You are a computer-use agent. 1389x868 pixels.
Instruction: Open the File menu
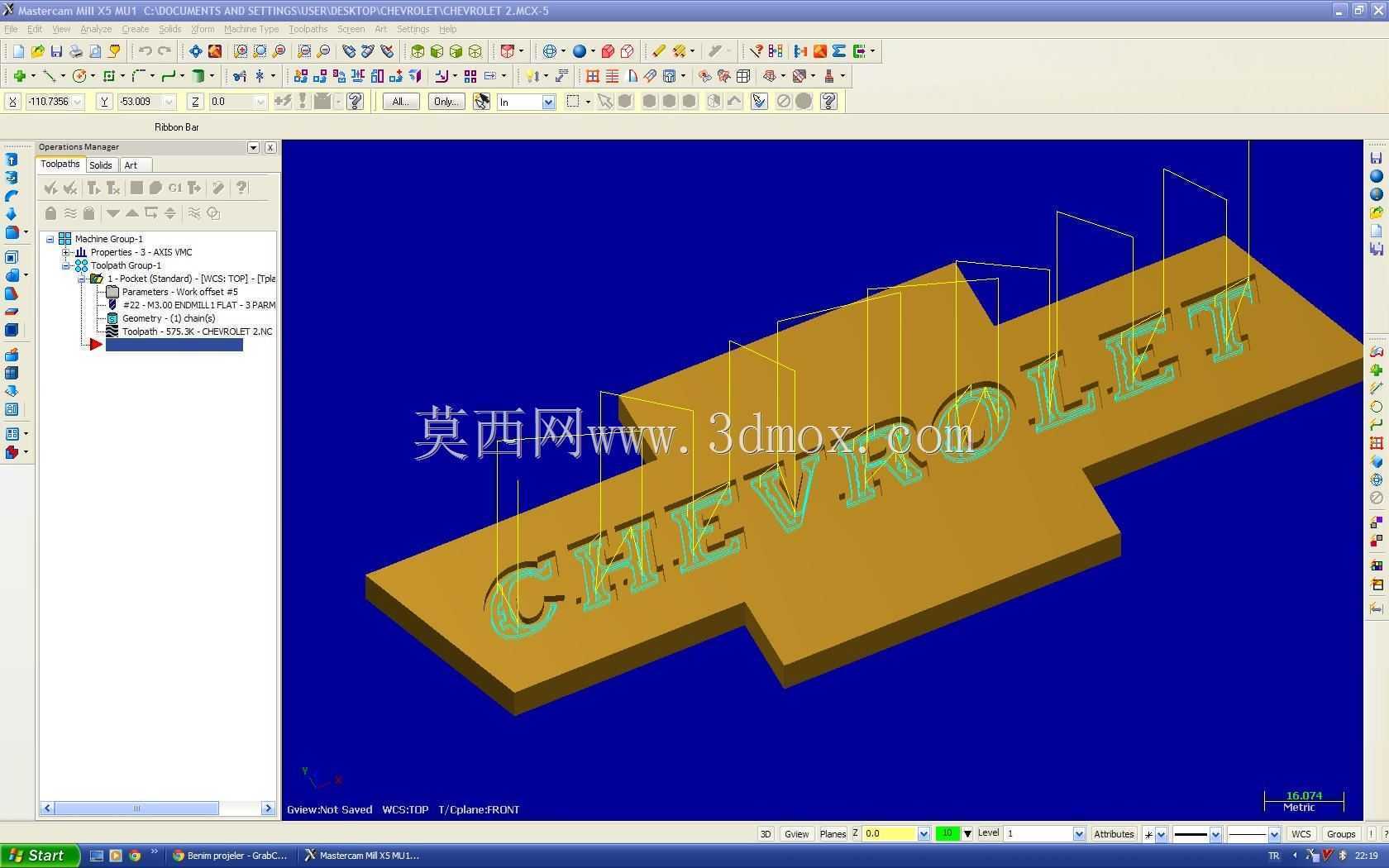point(11,29)
